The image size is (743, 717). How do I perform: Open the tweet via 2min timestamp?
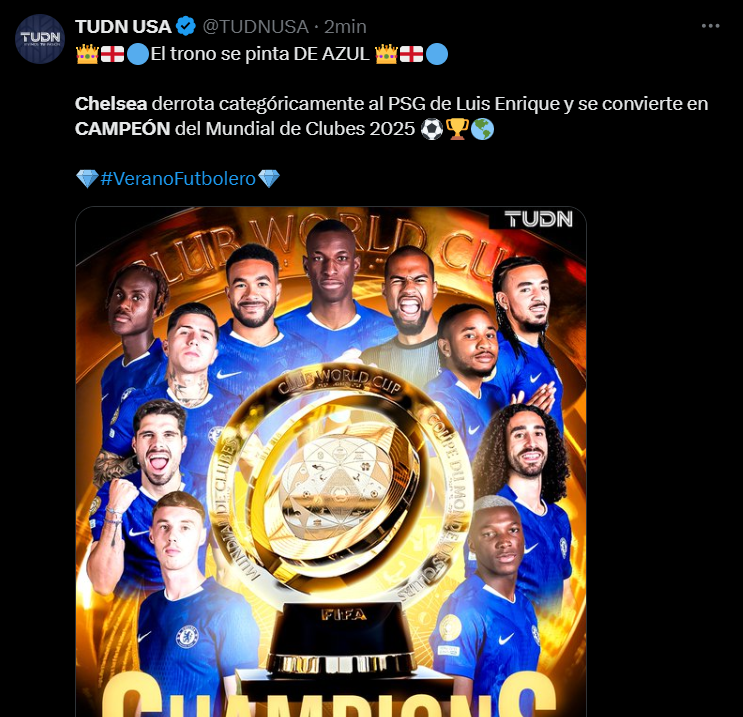[345, 27]
